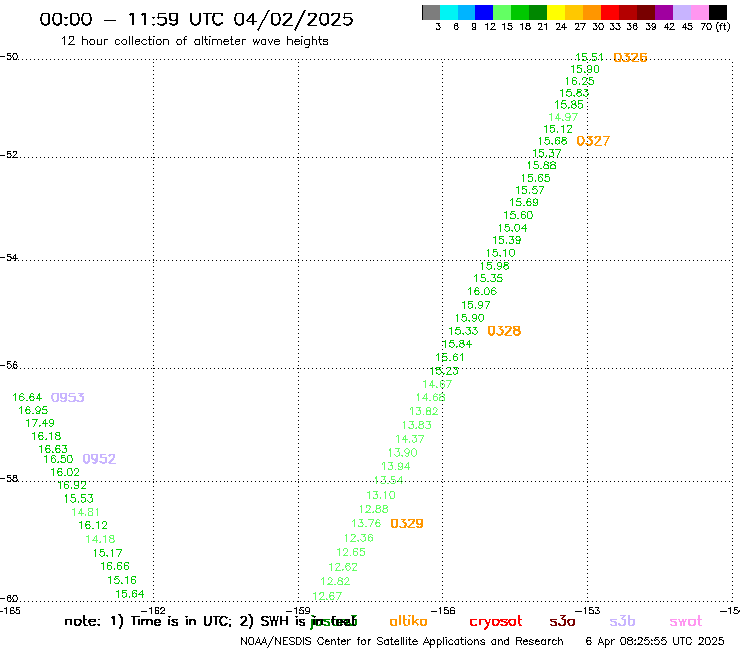740x650 pixels.
Task: Click the wave height value 12.36
Action: [x=359, y=538]
